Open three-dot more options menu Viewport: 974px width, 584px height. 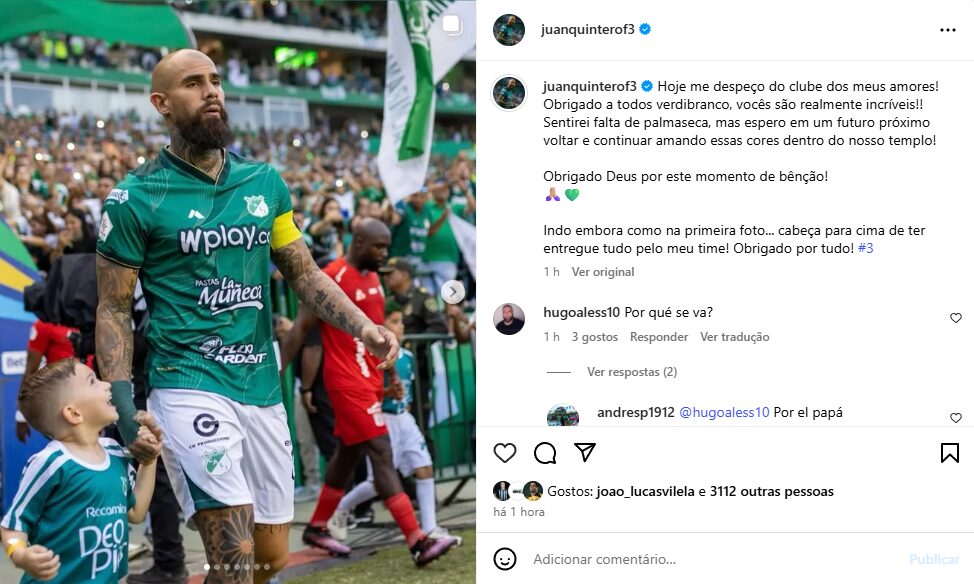point(948,30)
